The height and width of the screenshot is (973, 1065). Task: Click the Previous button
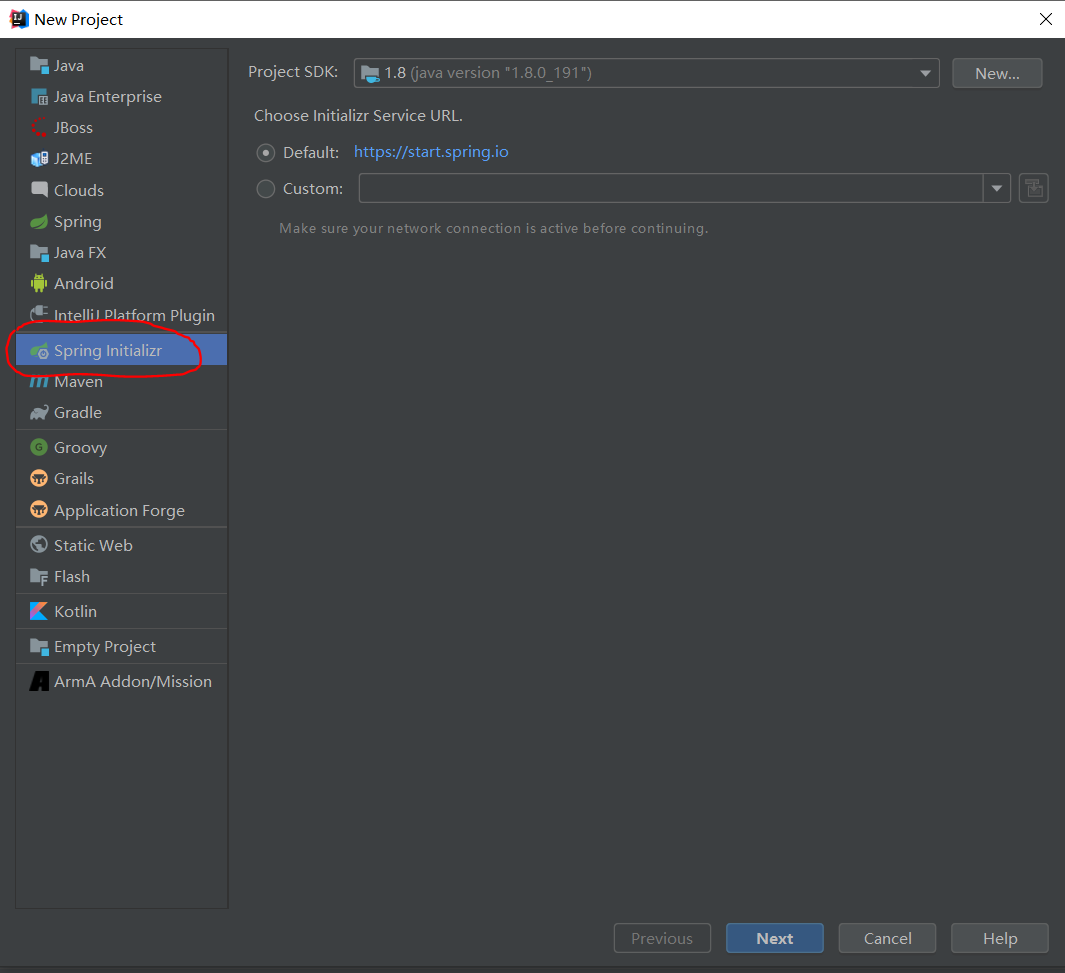[x=662, y=938]
